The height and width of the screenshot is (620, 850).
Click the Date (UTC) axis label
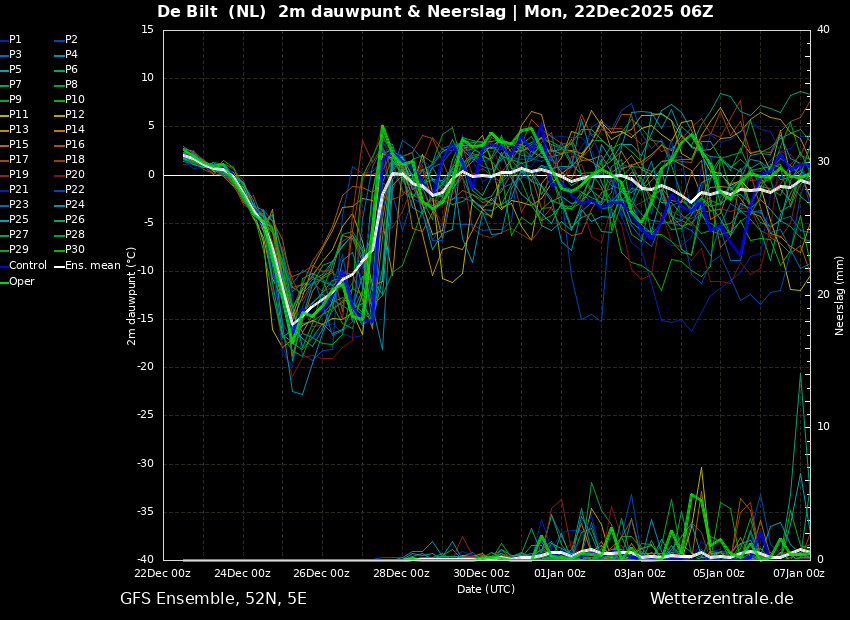click(x=486, y=589)
